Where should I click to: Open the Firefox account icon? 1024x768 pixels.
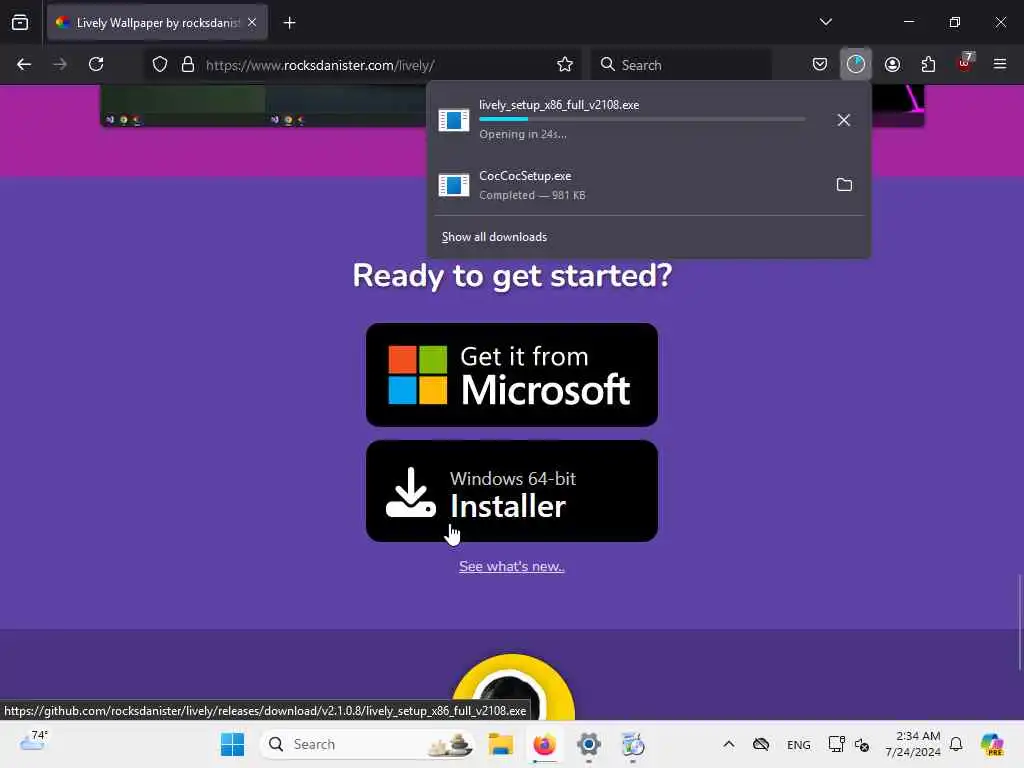[x=892, y=64]
